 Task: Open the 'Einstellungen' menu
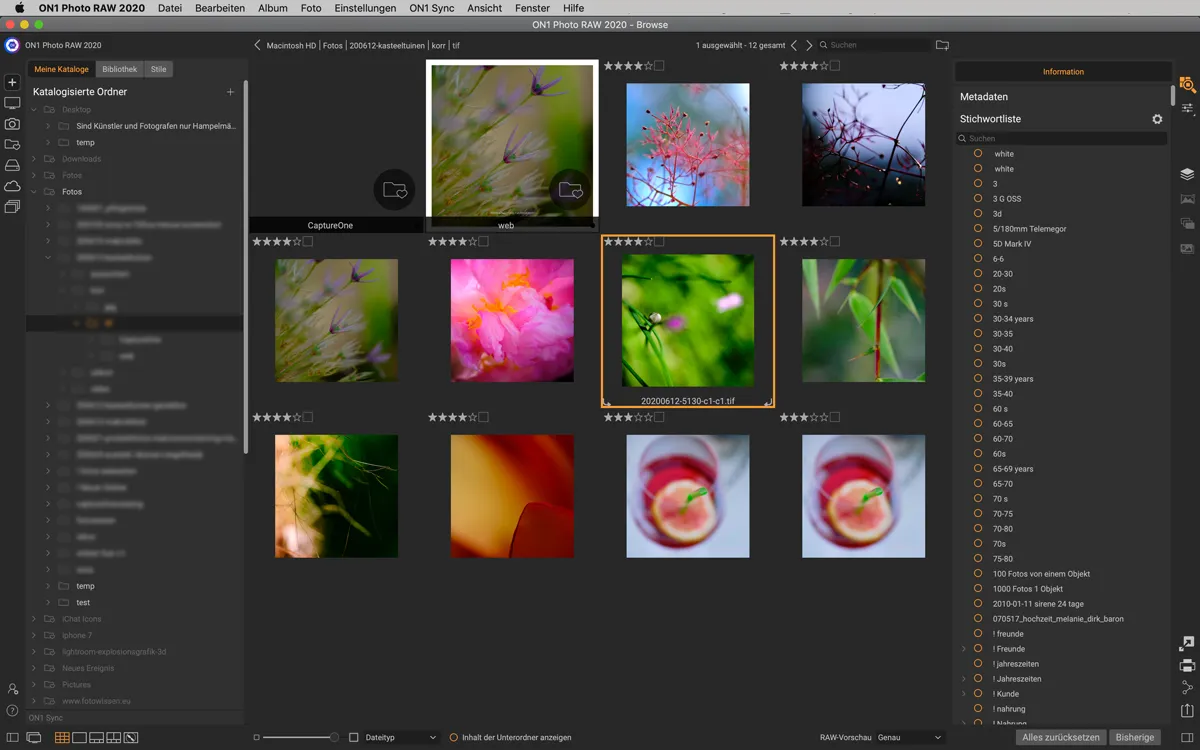[x=365, y=8]
